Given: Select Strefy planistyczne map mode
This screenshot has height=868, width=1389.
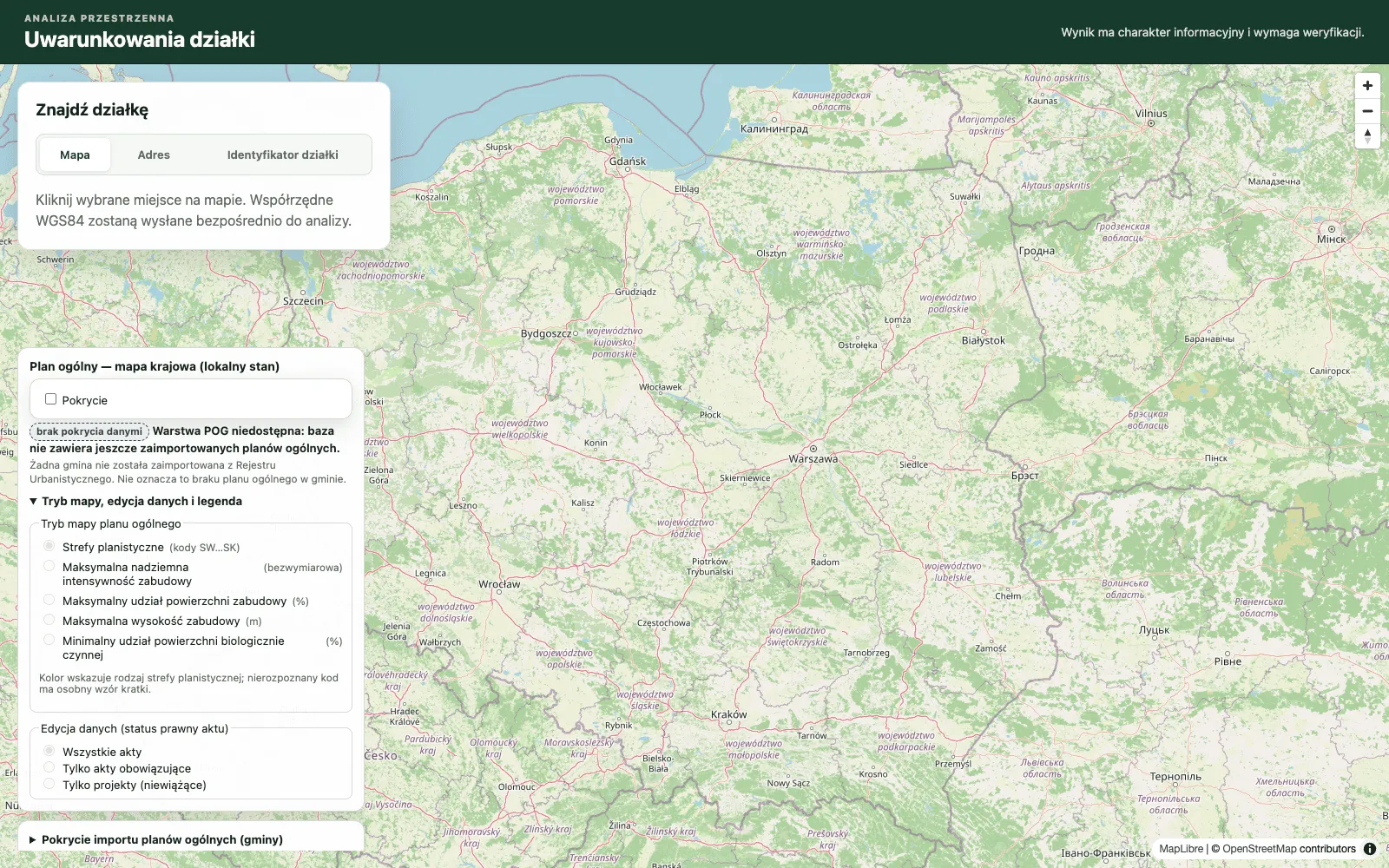Looking at the screenshot, I should 49,546.
